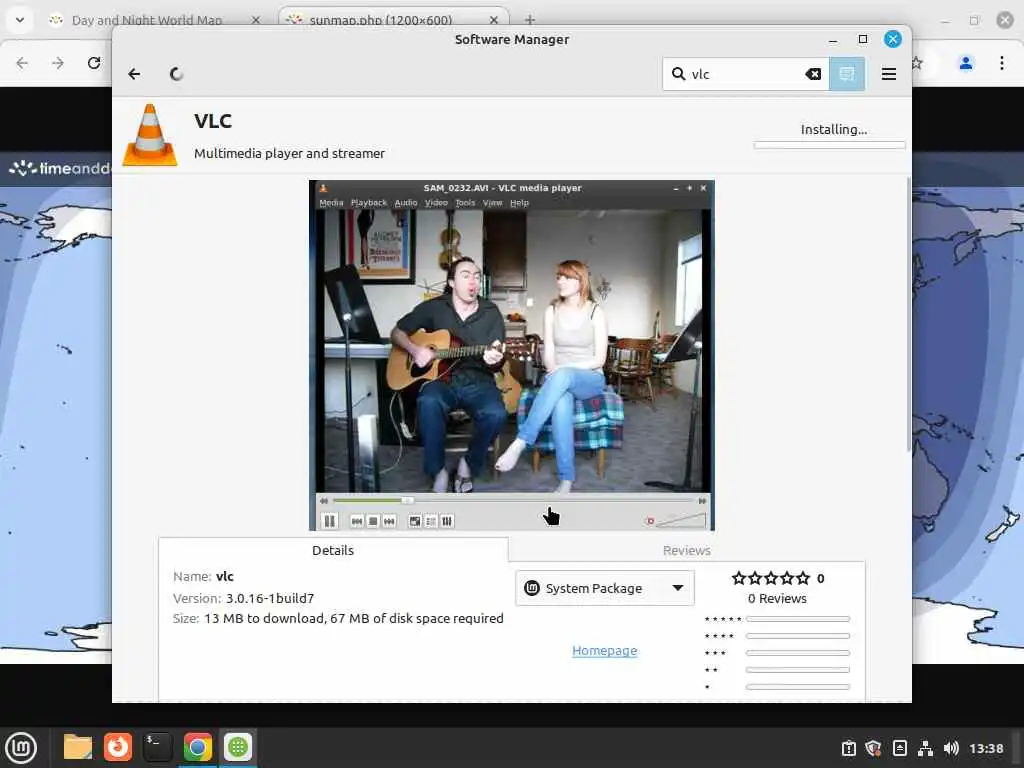
Task: Click in the search field containing vlc
Action: coord(746,74)
